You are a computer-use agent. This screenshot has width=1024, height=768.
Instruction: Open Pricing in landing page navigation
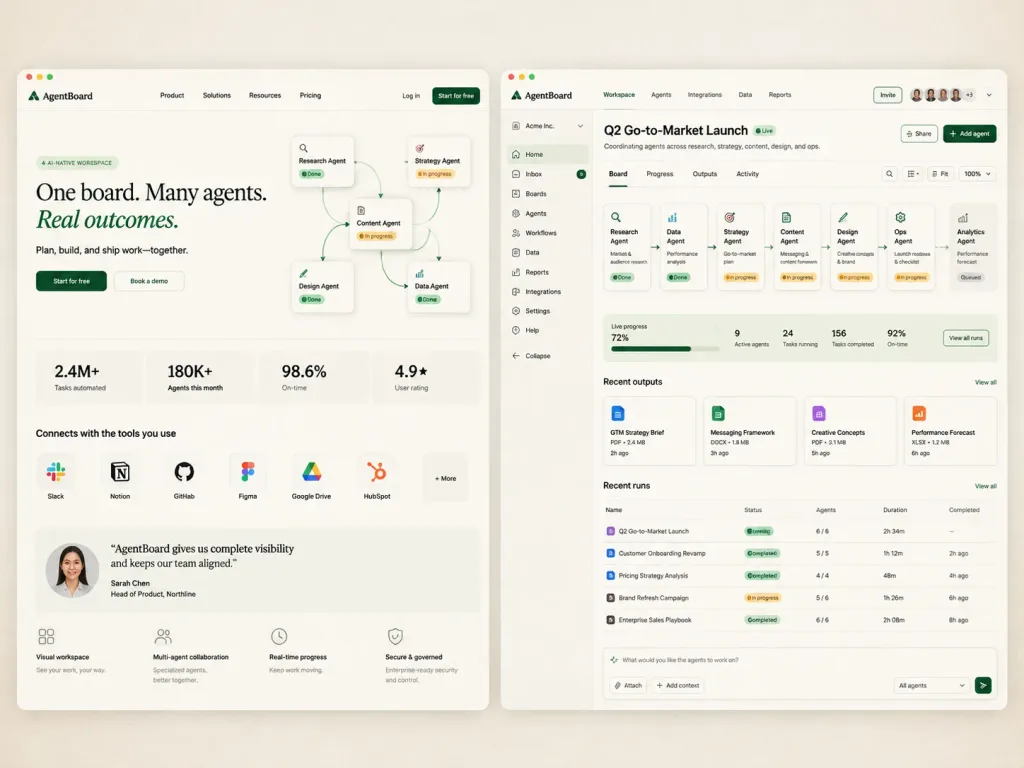310,95
